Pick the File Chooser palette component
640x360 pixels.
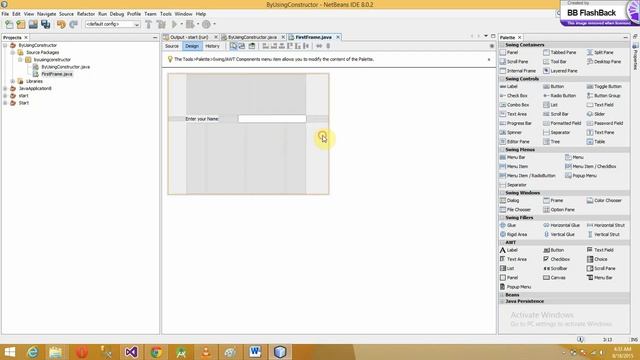515,210
